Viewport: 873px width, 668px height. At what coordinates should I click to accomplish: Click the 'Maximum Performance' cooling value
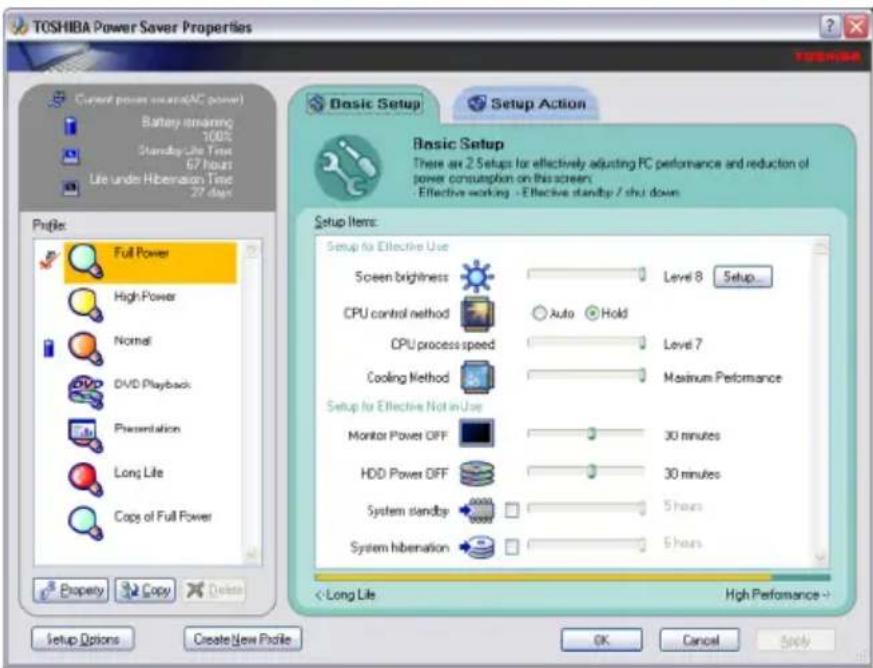(722, 377)
